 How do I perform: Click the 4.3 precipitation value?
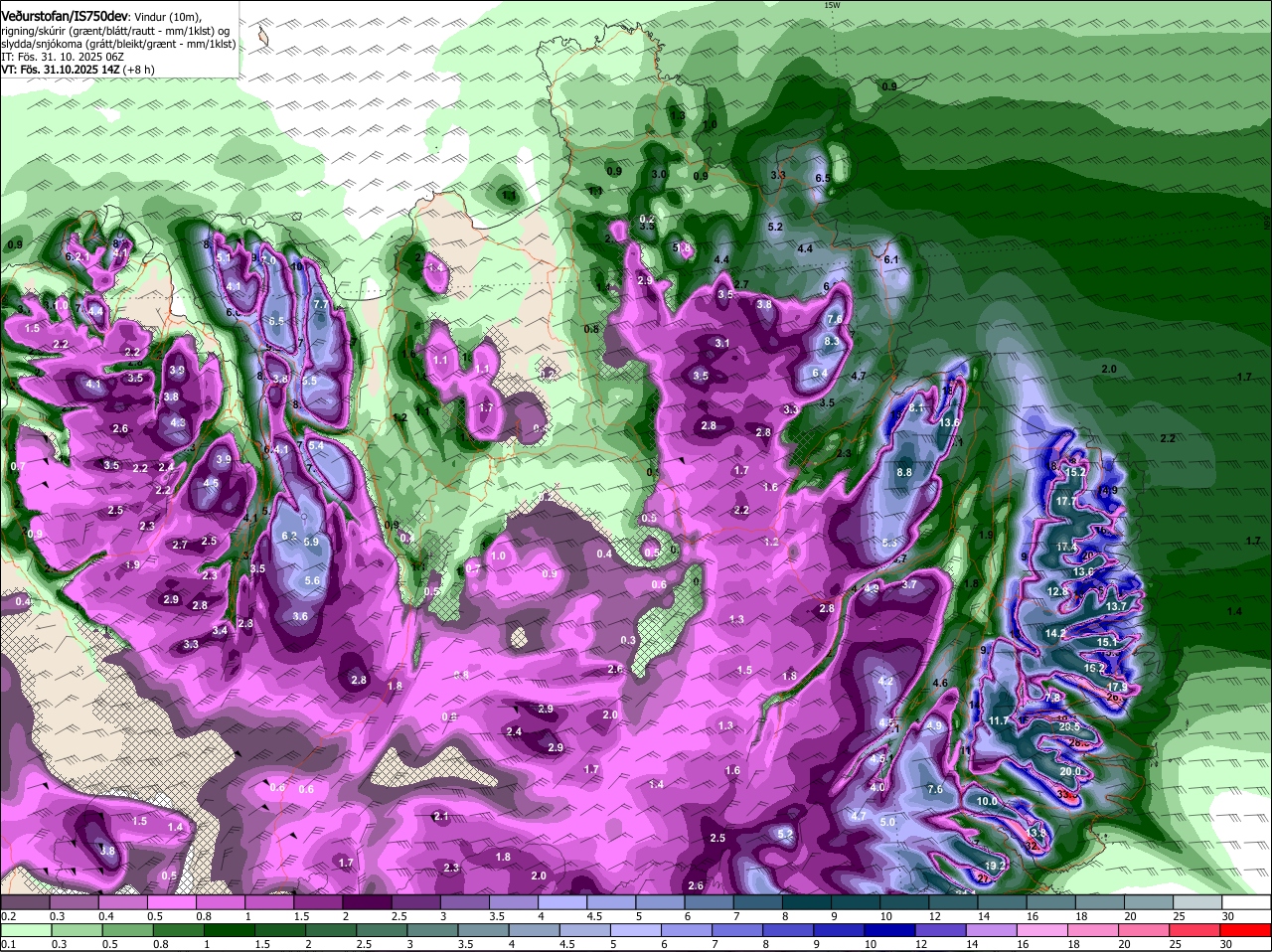(x=178, y=423)
